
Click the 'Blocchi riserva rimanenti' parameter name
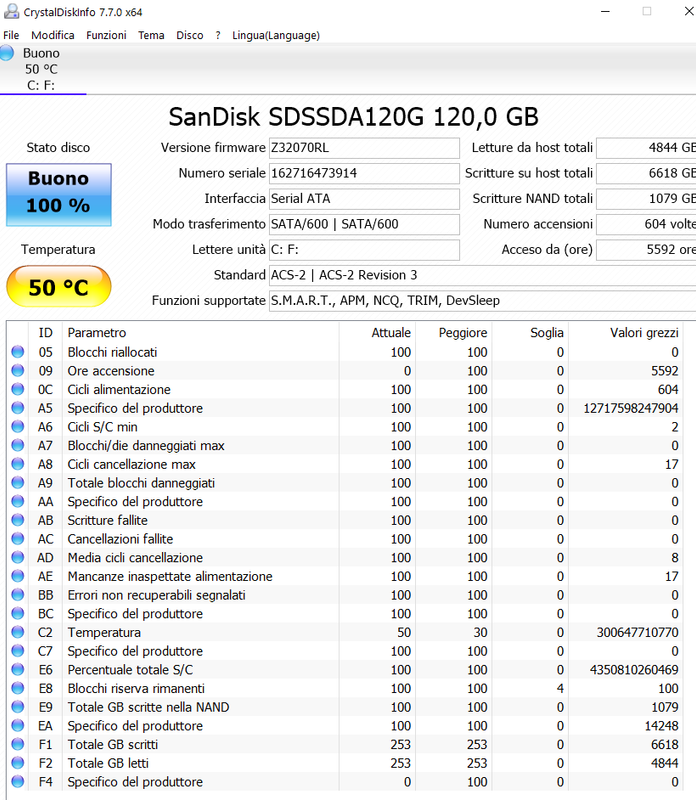tap(136, 689)
